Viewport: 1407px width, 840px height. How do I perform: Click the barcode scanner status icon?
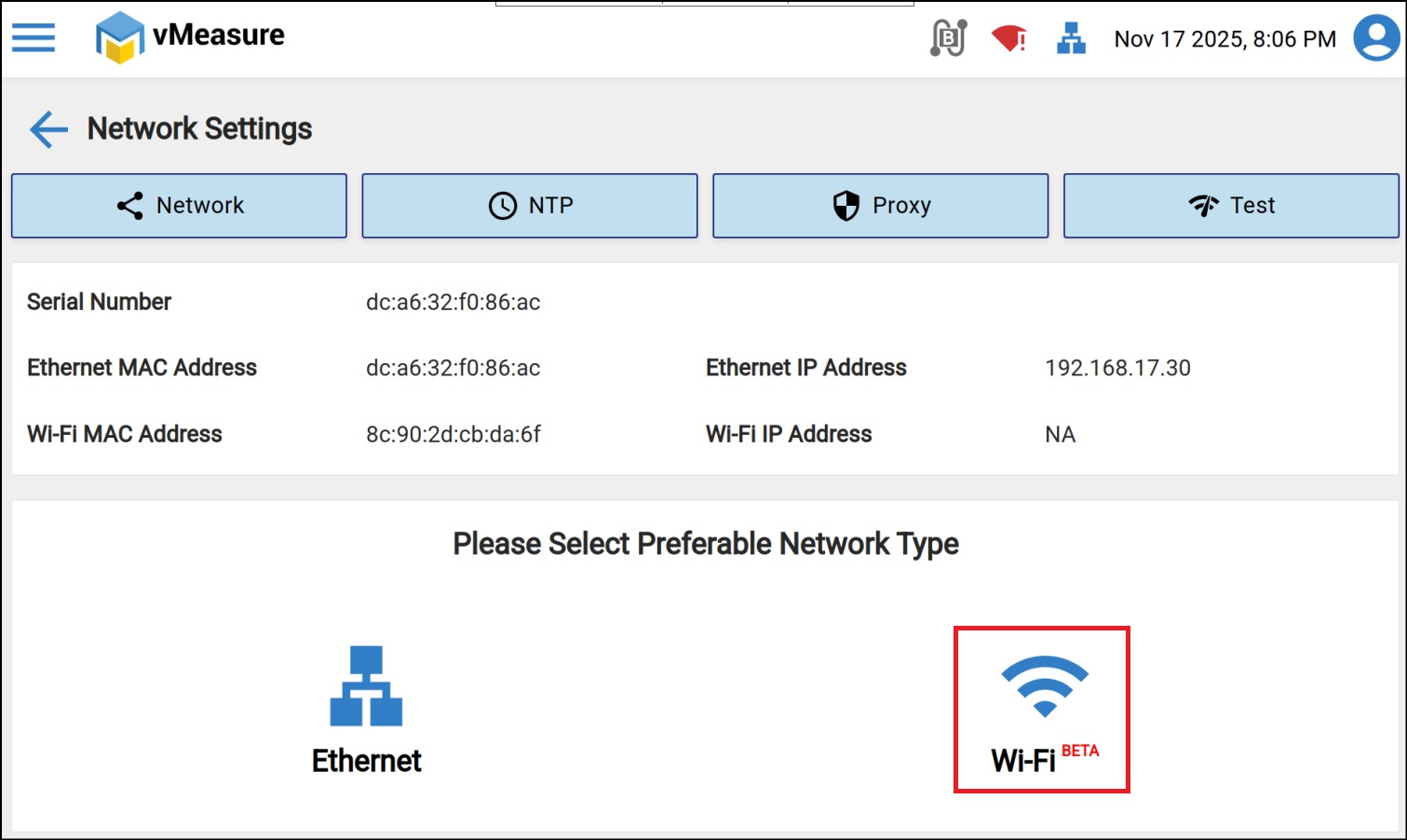949,38
